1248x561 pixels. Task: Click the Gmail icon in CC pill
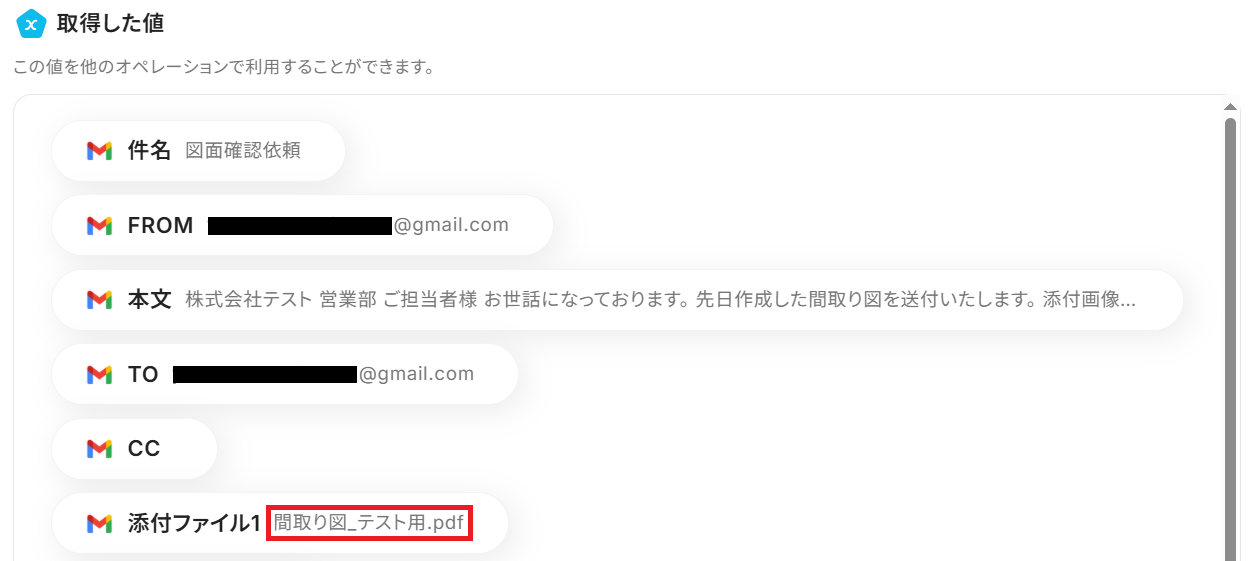coord(99,449)
